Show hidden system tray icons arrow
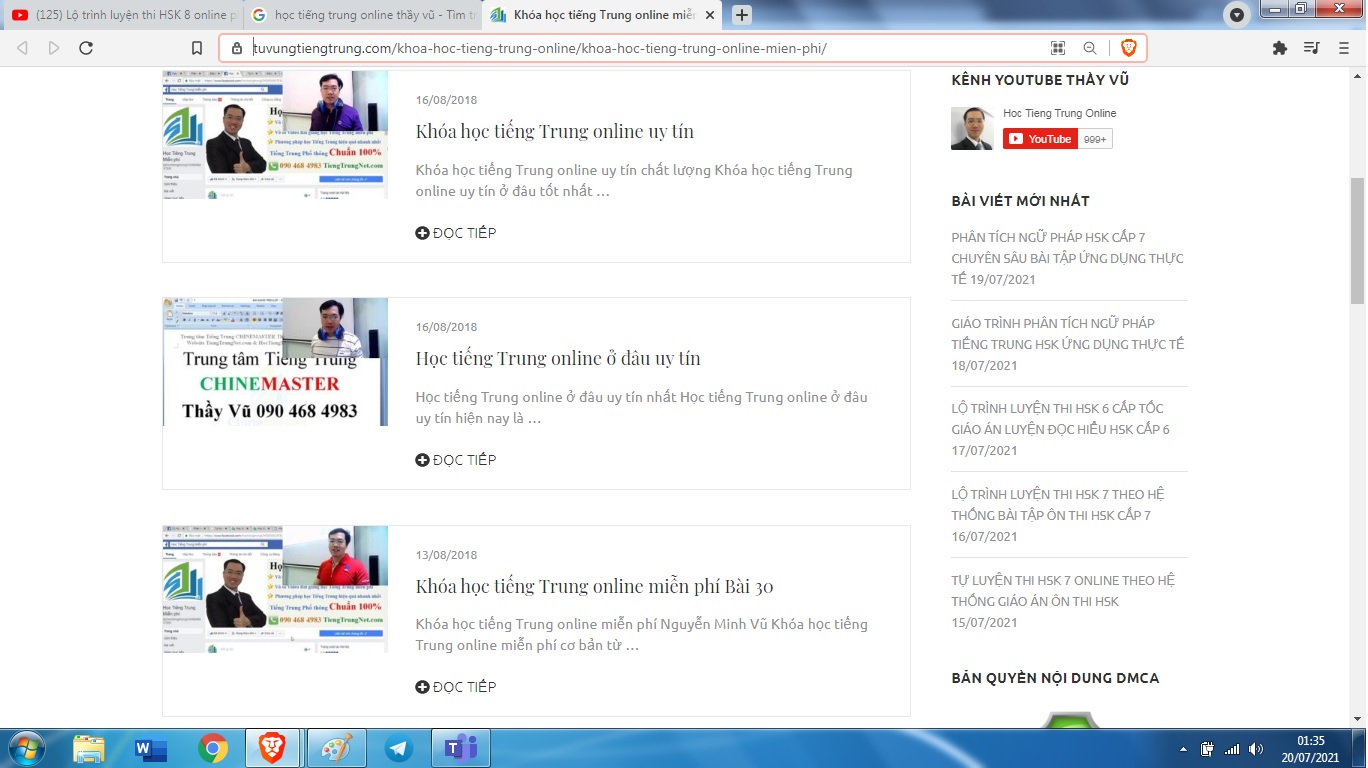The image size is (1368, 768). (x=1184, y=749)
